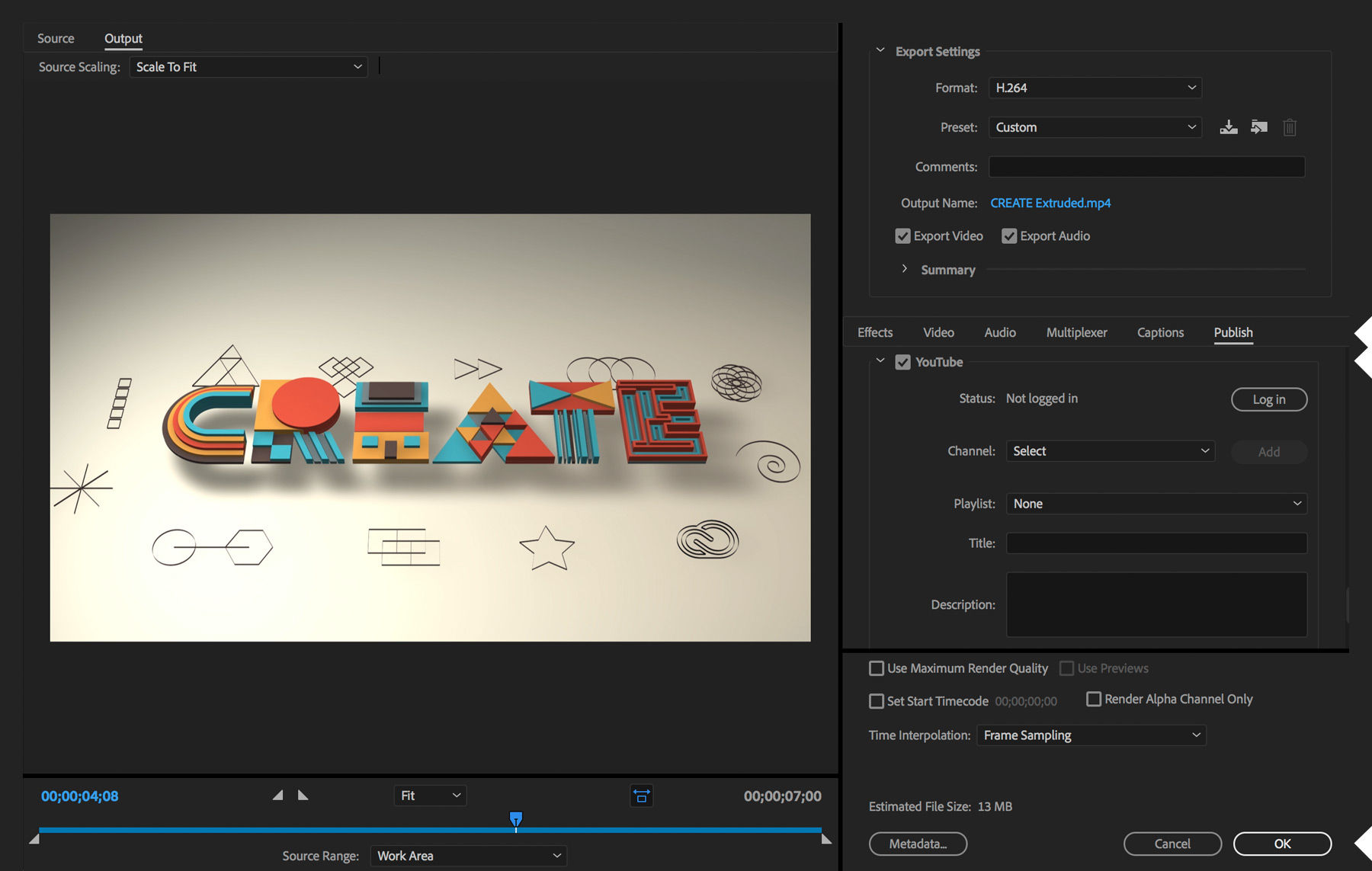Click the Delete Preset trash icon
The height and width of the screenshot is (871, 1372).
(x=1290, y=127)
